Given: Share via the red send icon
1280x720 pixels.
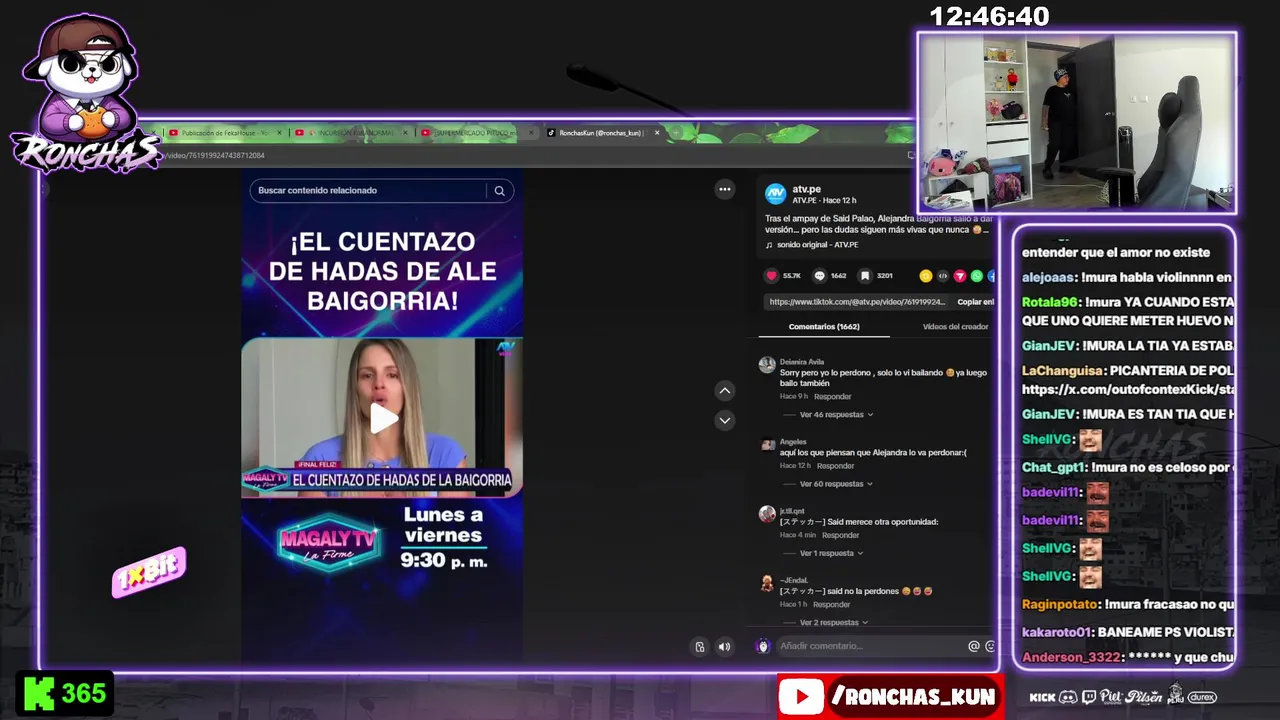Looking at the screenshot, I should tap(960, 276).
